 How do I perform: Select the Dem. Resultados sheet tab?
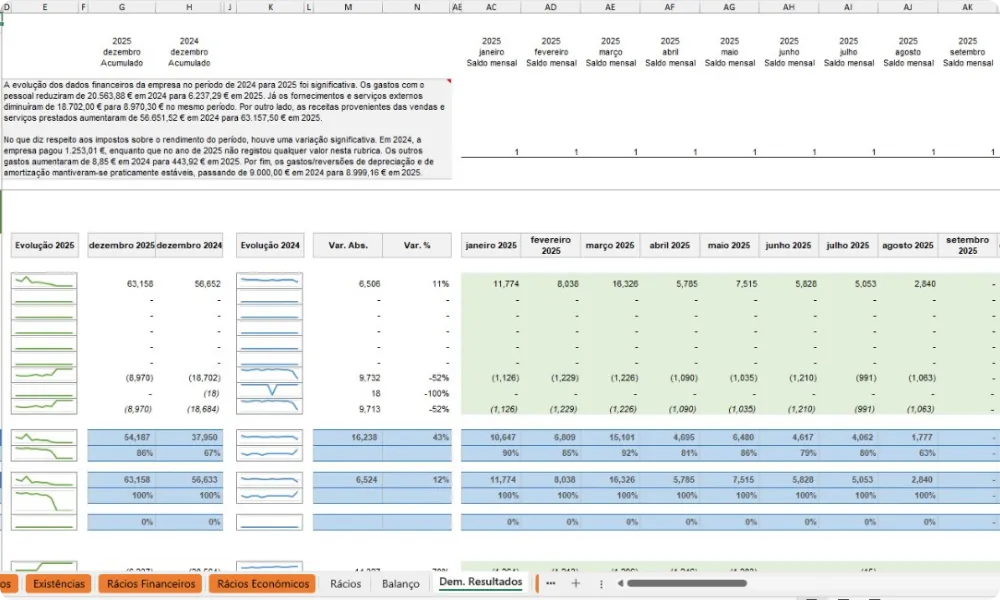tap(481, 582)
